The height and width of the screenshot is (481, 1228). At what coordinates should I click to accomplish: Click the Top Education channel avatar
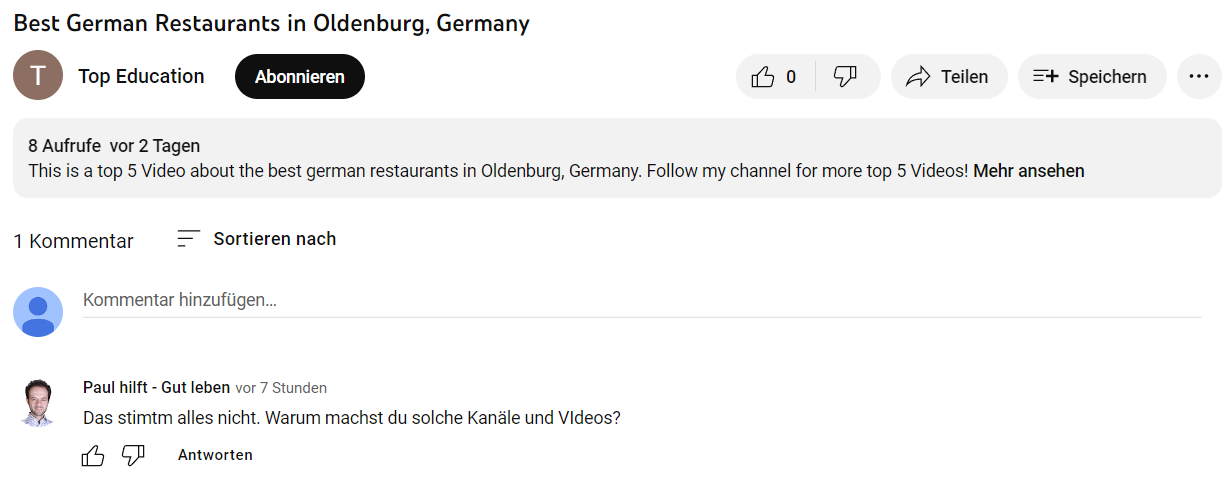[38, 76]
